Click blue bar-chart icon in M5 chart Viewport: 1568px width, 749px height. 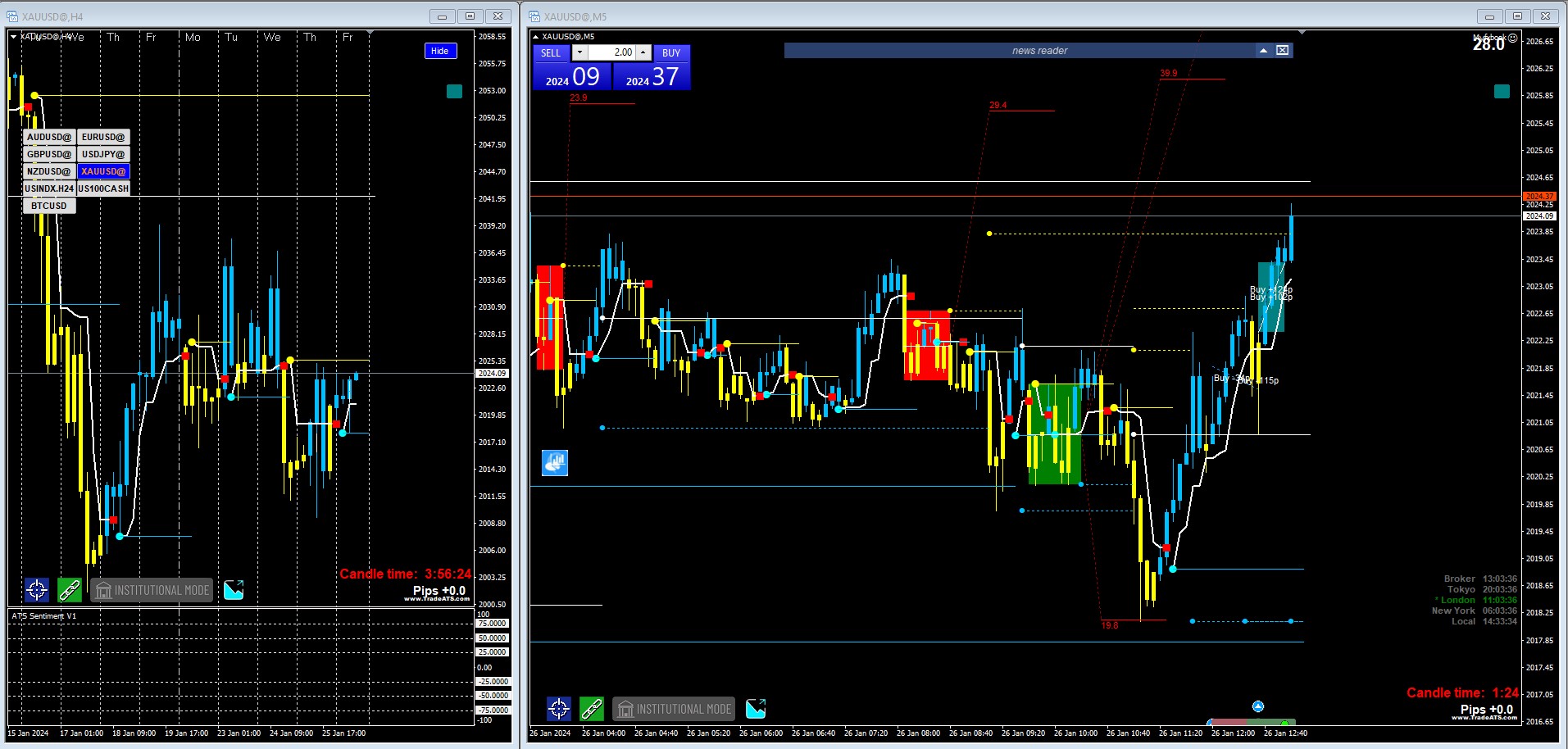point(555,463)
